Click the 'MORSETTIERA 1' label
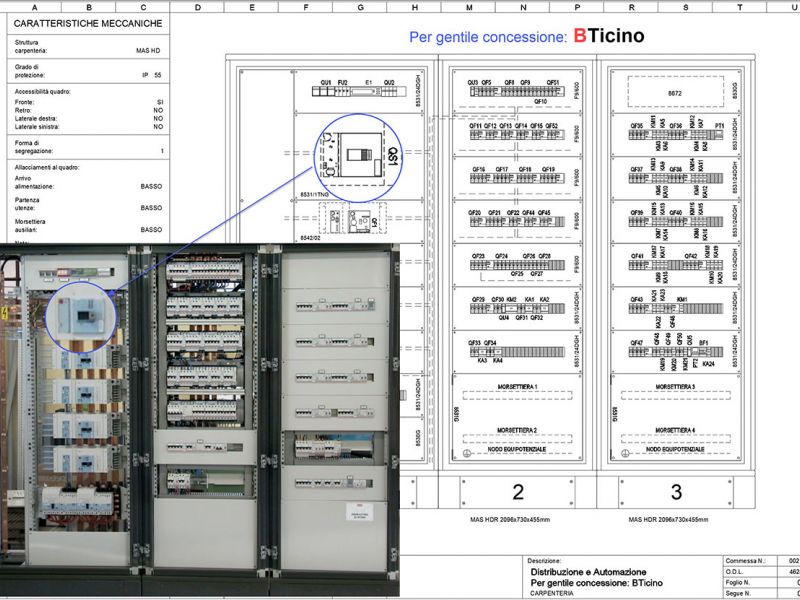 tap(517, 387)
